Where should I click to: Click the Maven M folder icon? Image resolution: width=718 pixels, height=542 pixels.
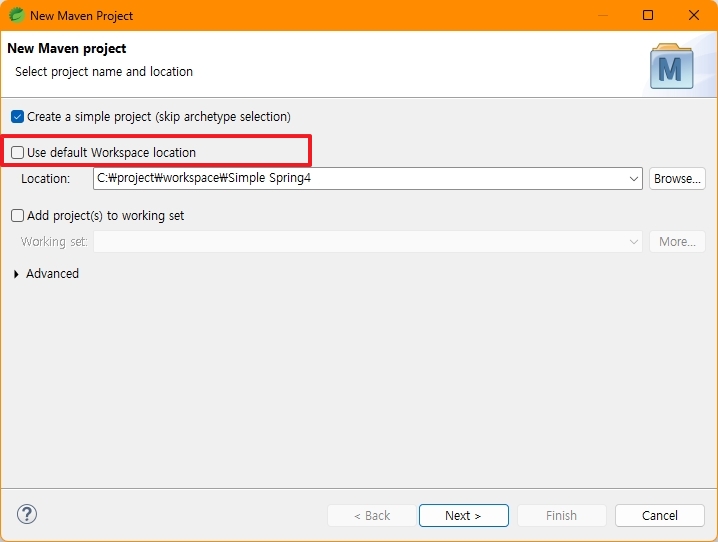click(671, 66)
